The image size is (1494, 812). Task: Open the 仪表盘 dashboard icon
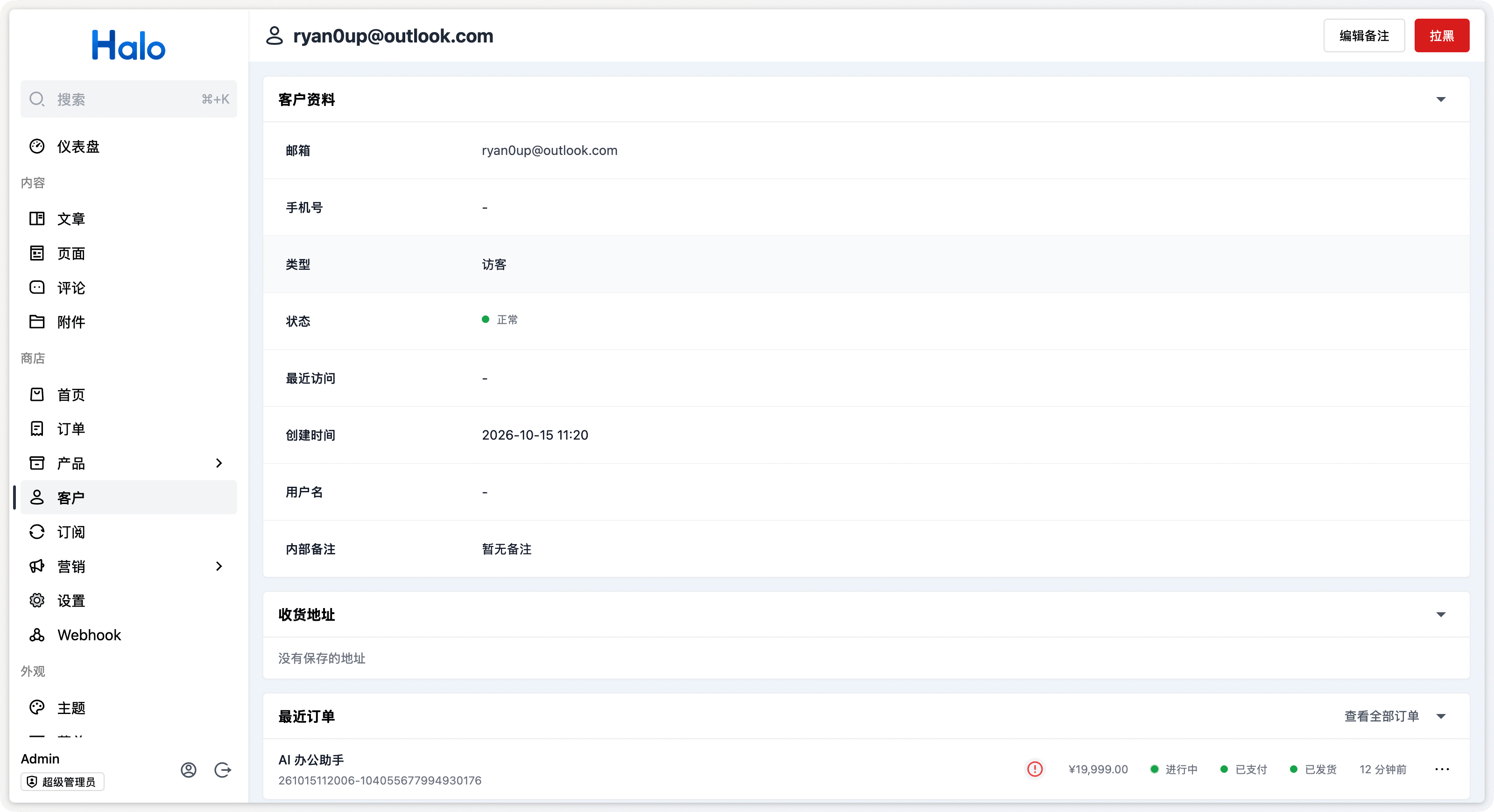(37, 147)
